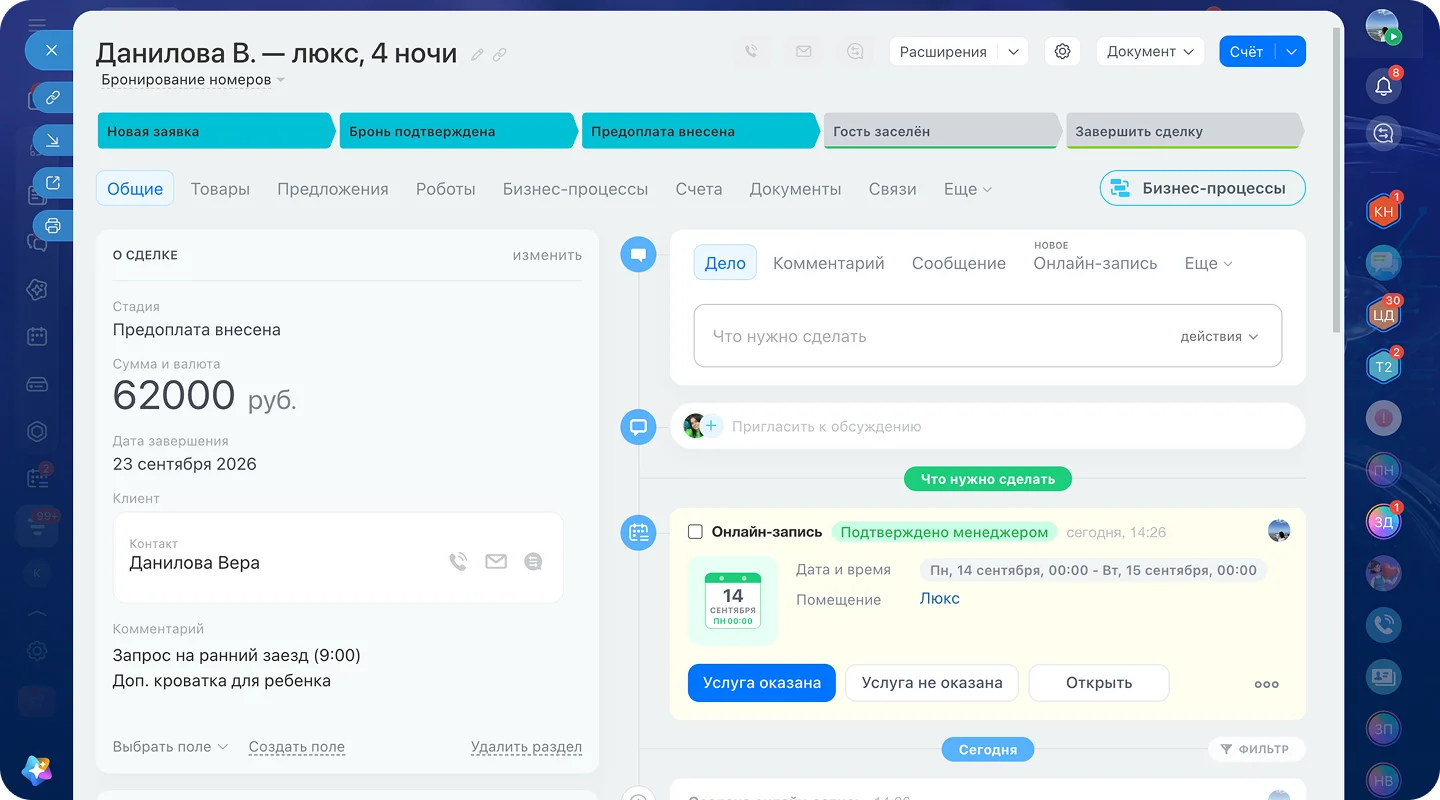Image resolution: width=1440 pixels, height=800 pixels.
Task: Open deal card settings gear
Action: tap(1062, 52)
